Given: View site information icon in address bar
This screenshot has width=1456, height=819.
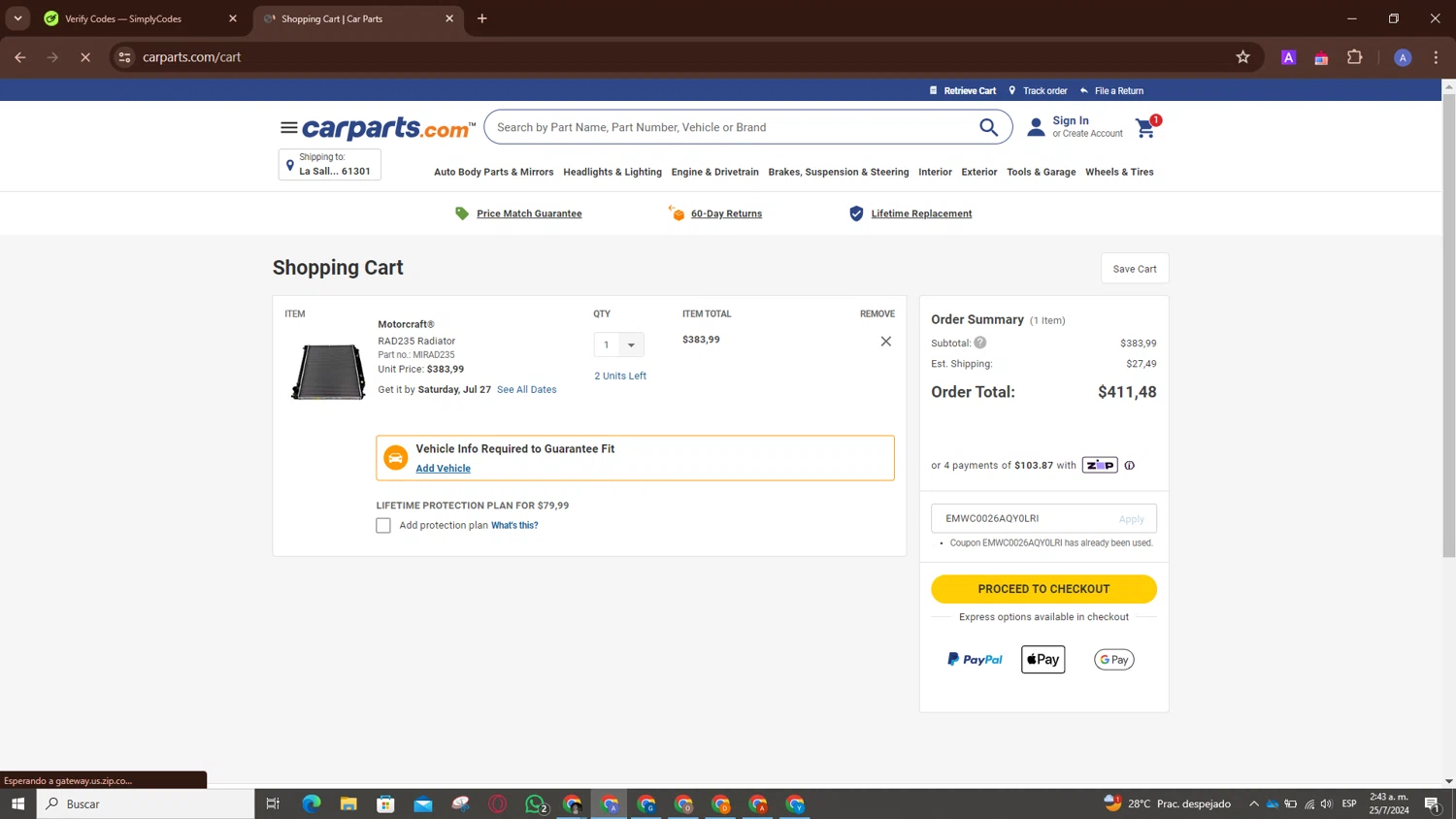Looking at the screenshot, I should point(124,57).
